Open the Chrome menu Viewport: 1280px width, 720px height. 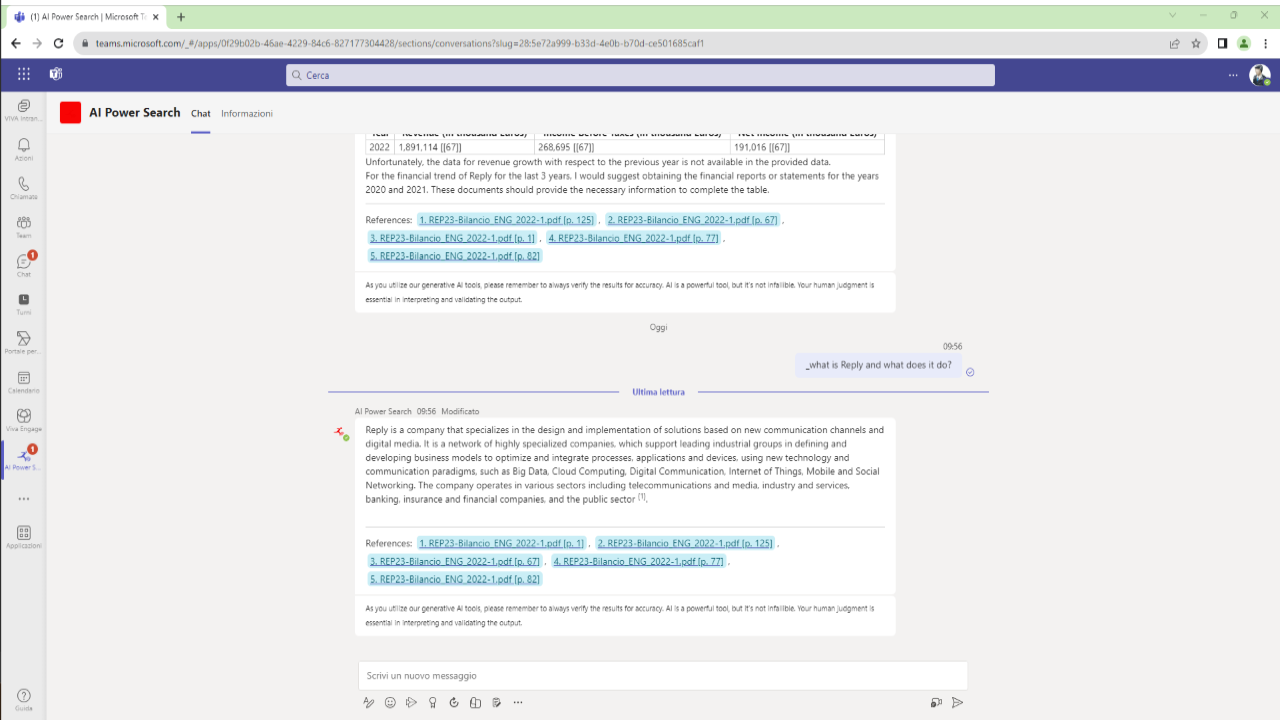[x=1265, y=44]
